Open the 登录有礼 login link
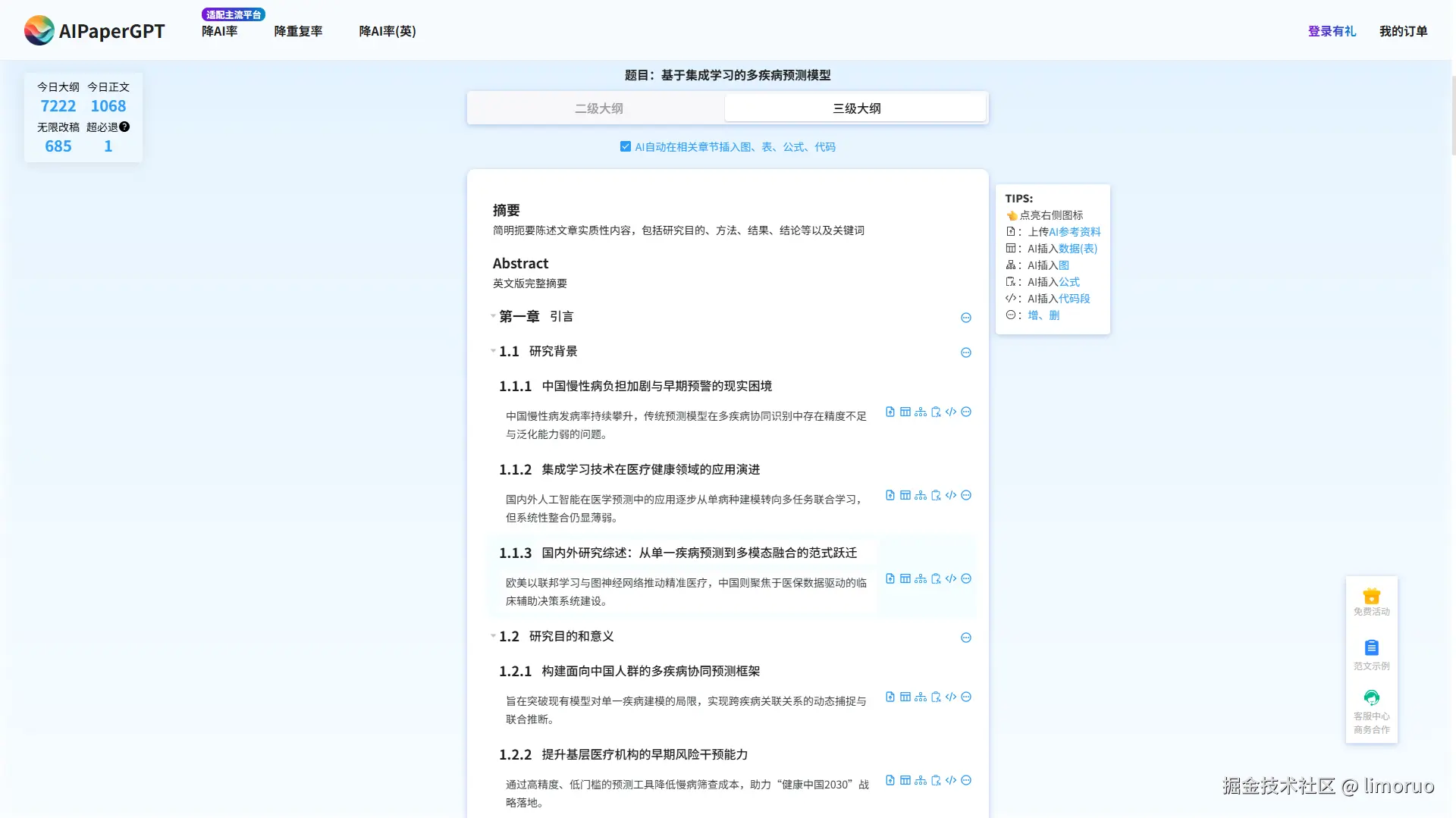 click(x=1332, y=31)
